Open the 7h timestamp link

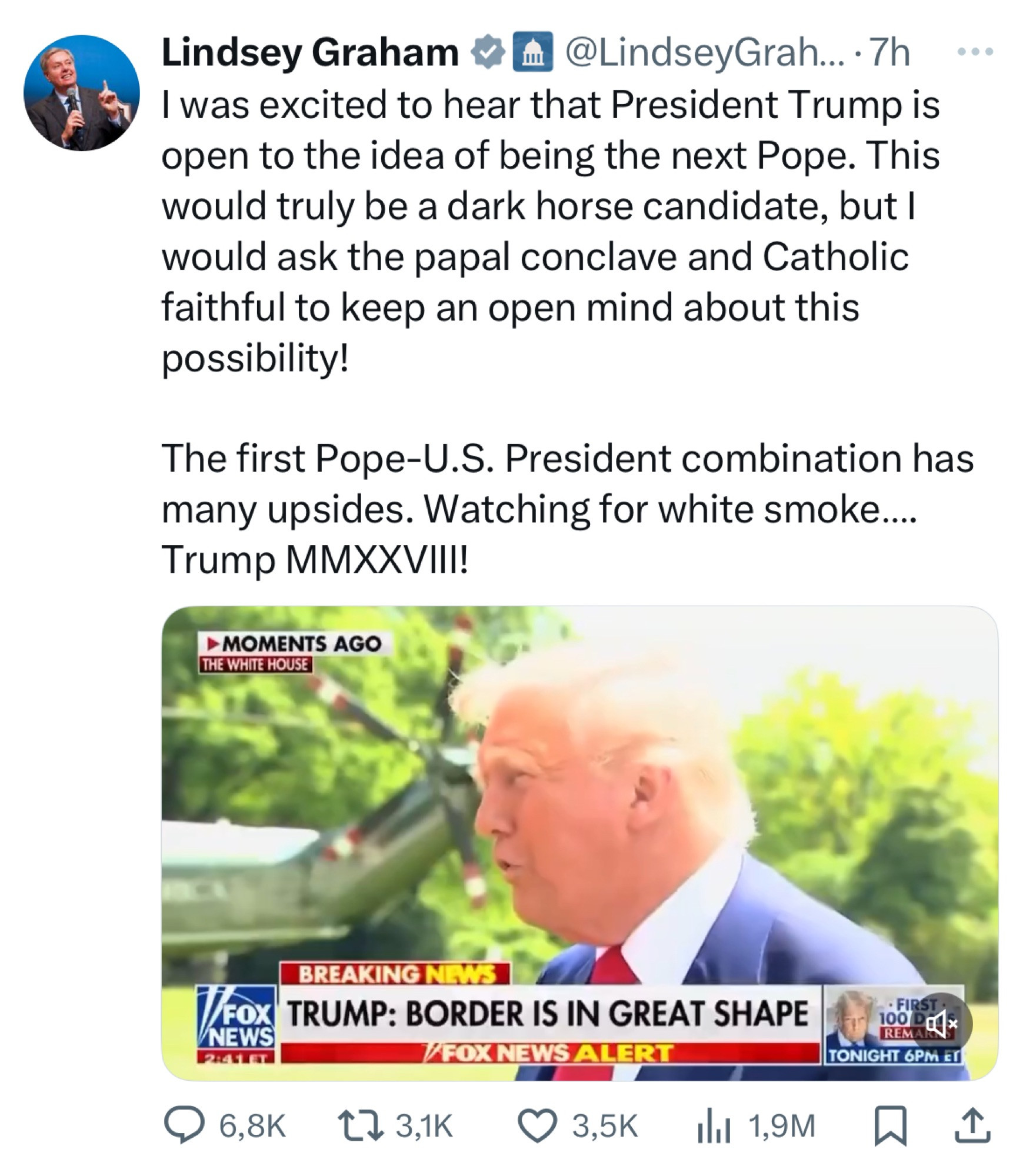tap(889, 52)
